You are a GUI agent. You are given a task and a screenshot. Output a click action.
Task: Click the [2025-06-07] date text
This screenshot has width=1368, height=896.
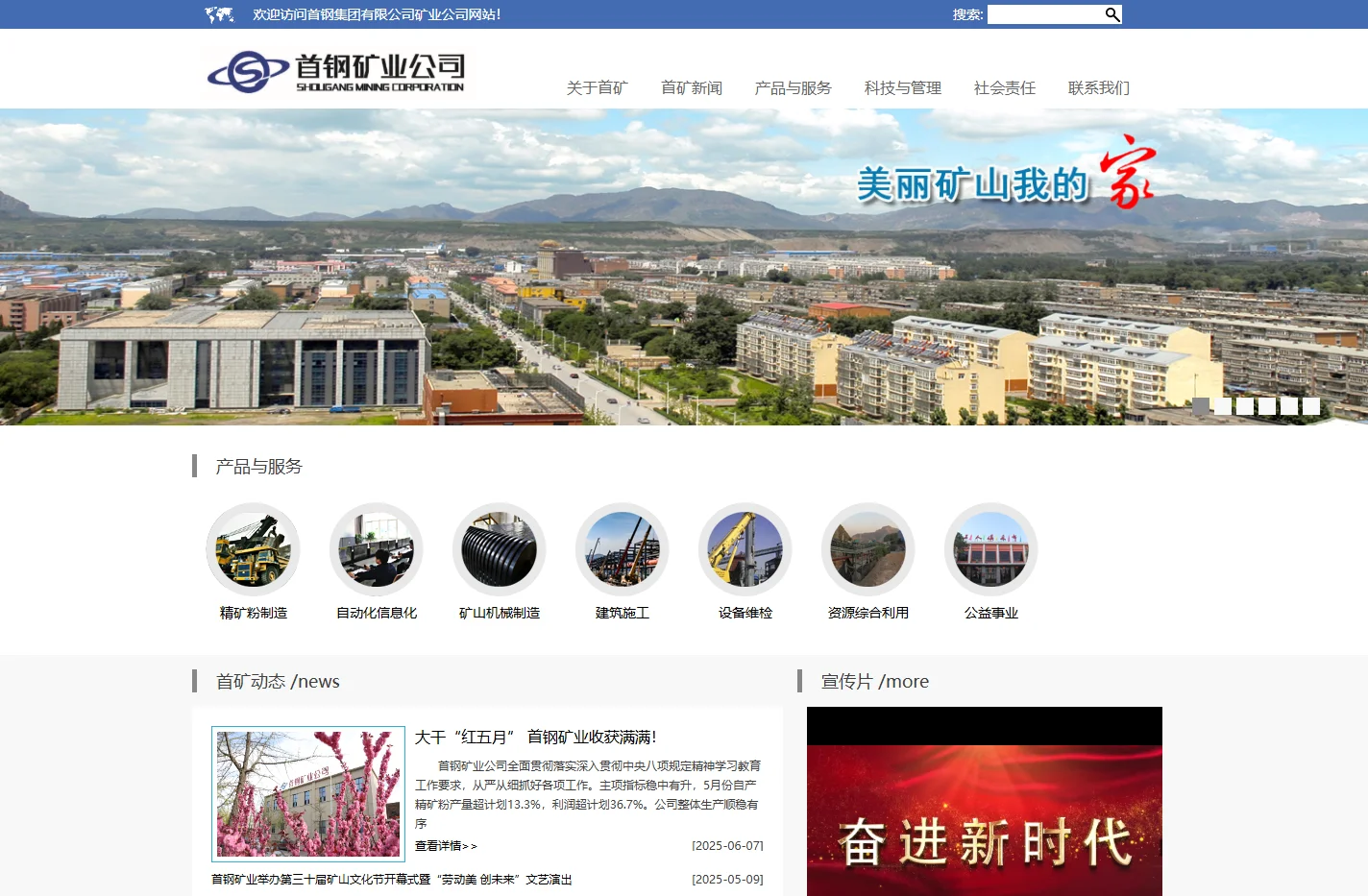(x=727, y=846)
